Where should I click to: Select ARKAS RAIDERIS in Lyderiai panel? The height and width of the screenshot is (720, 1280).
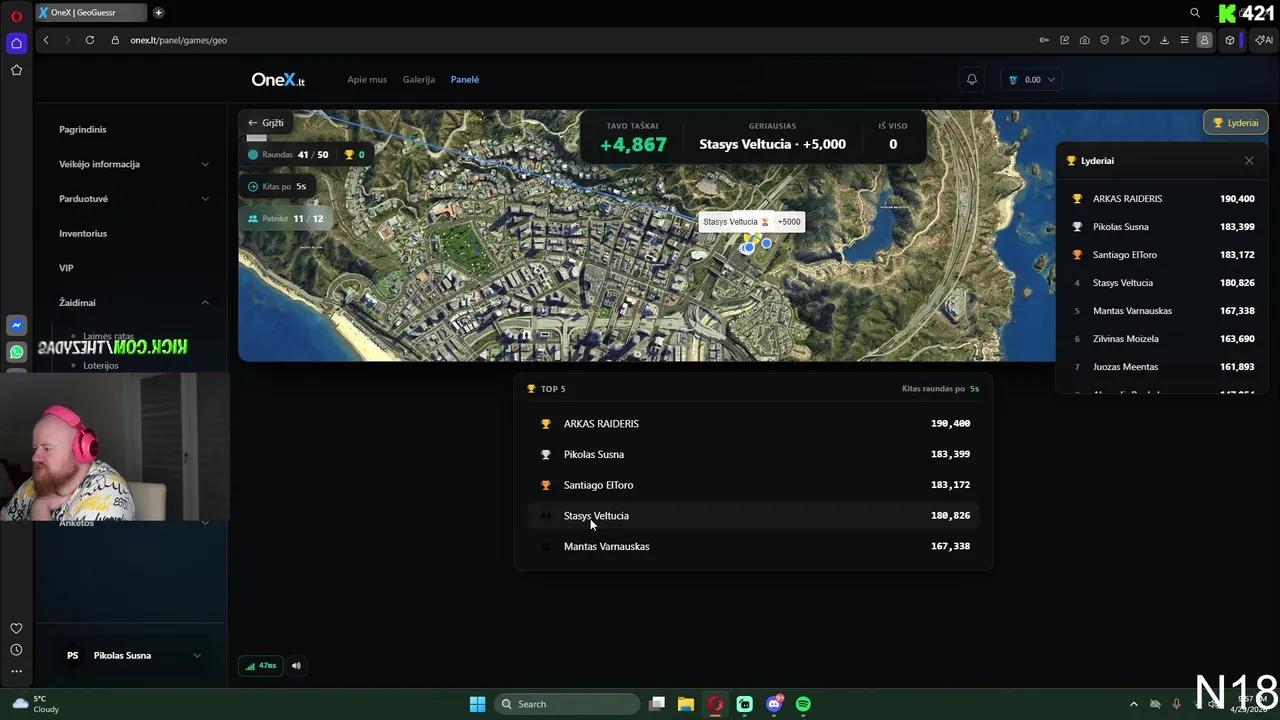pos(1162,198)
